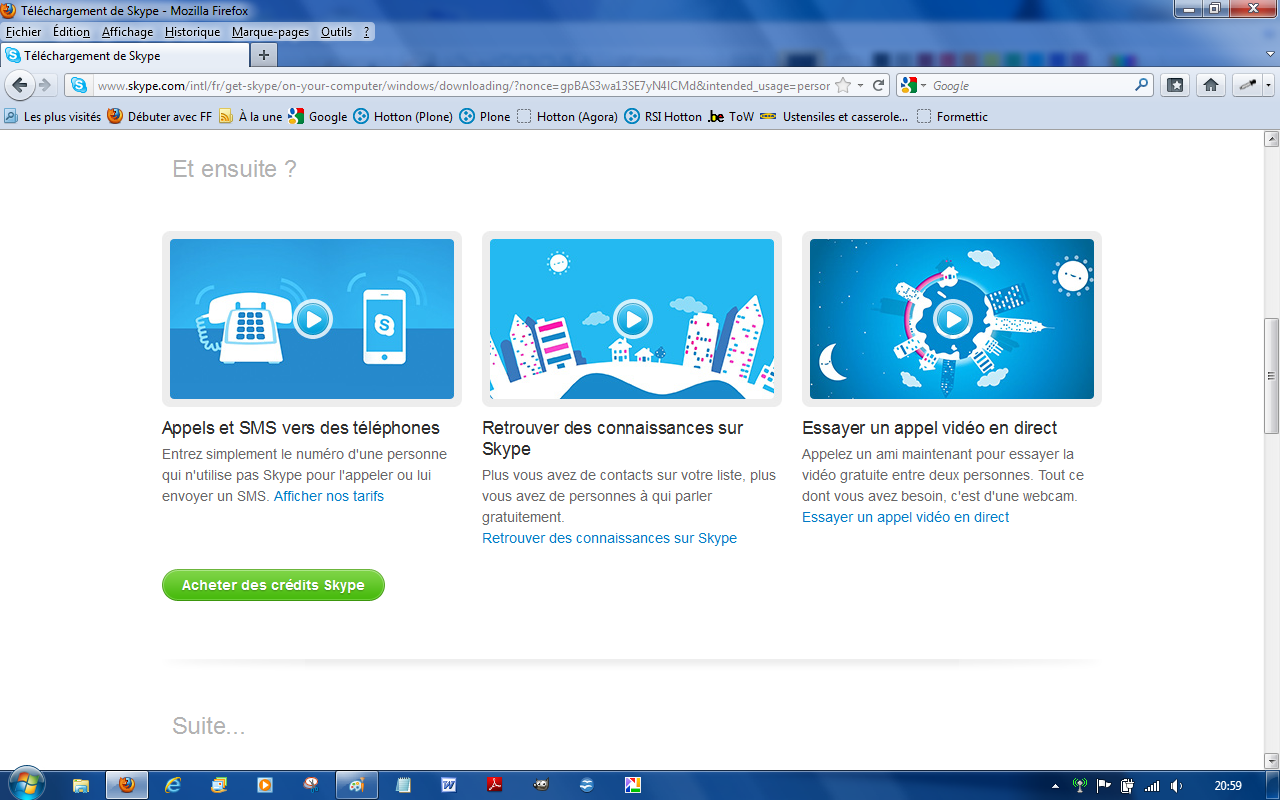Go to the Firefox home page
Image resolution: width=1280 pixels, height=800 pixels.
coord(1211,85)
